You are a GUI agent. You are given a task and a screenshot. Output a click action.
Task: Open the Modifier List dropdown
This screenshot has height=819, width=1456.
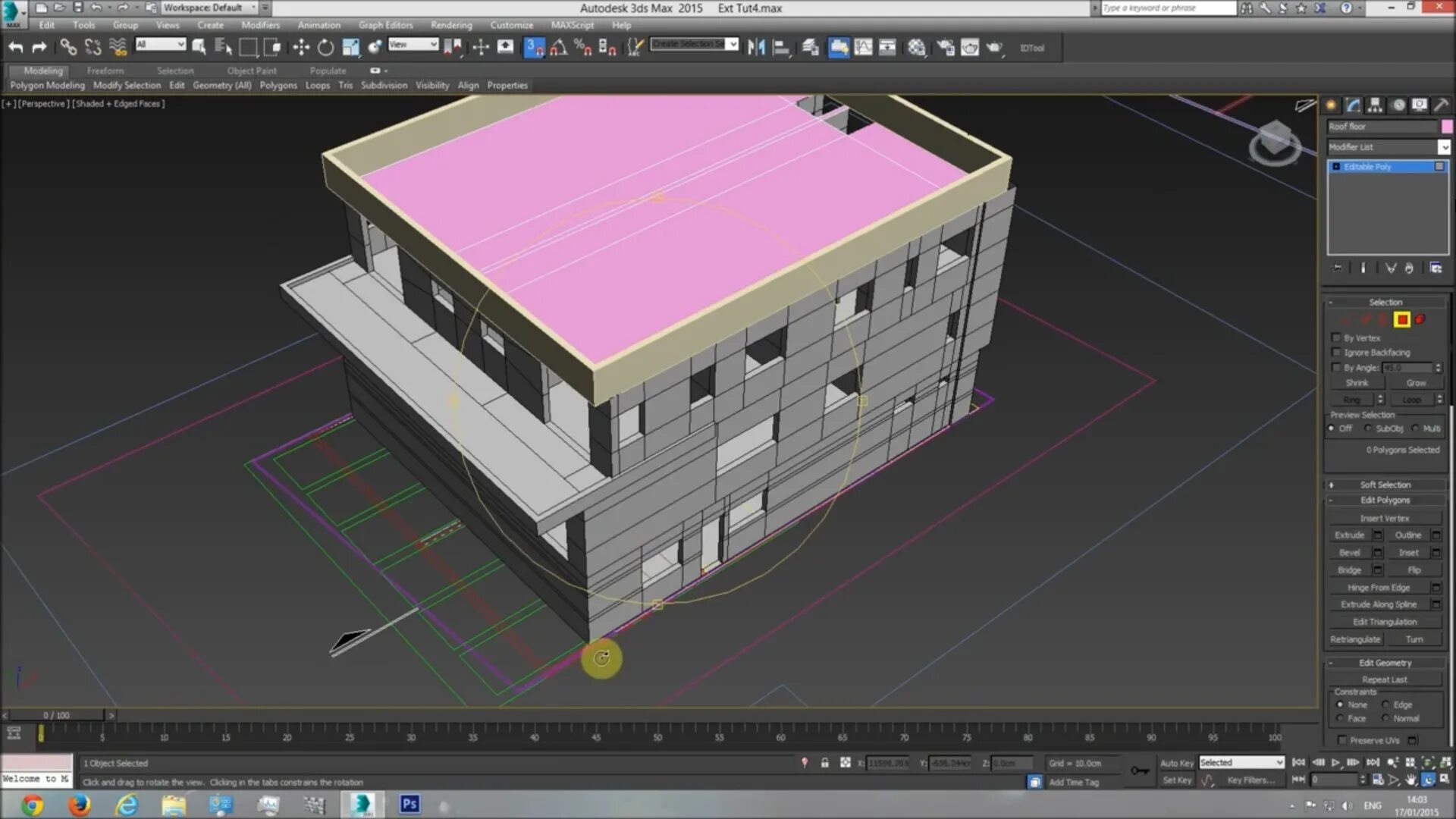pos(1444,147)
